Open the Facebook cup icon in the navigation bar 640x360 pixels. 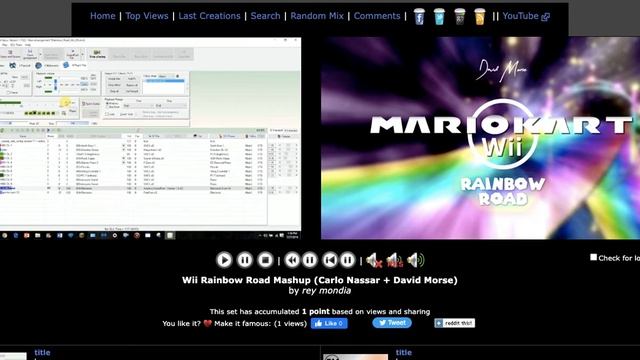(419, 17)
